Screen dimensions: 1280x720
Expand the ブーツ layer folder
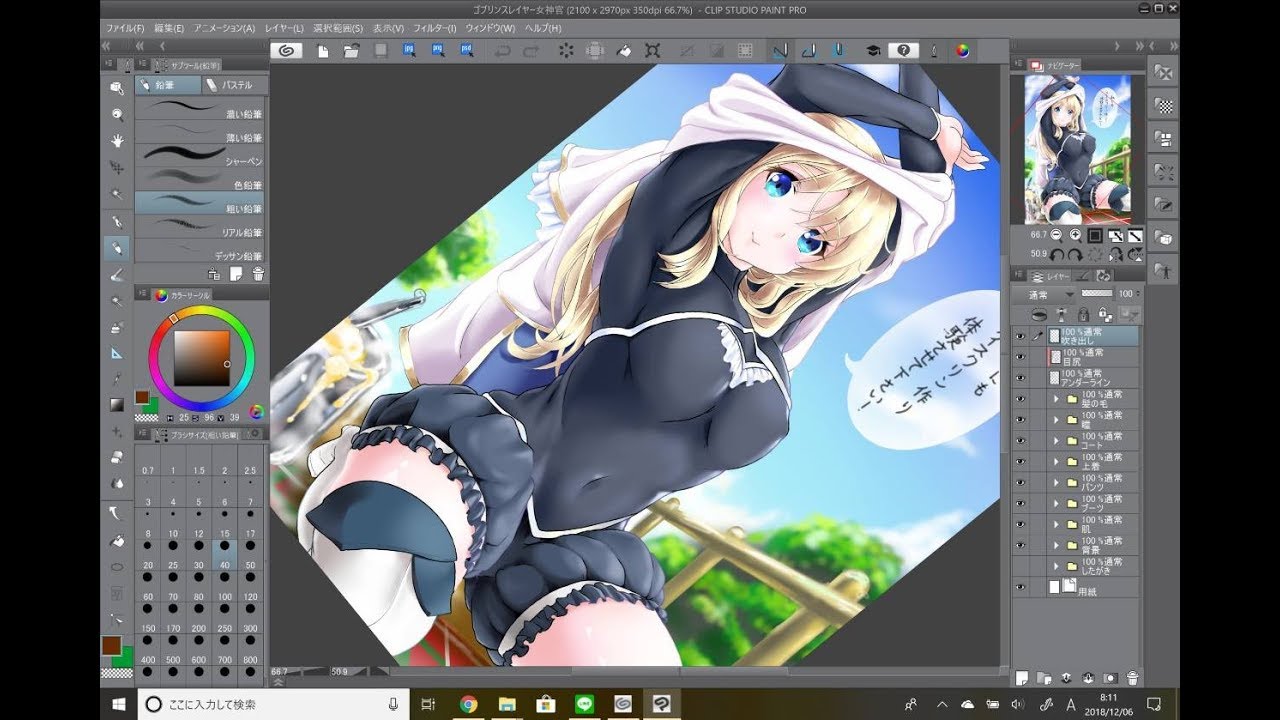click(1056, 505)
